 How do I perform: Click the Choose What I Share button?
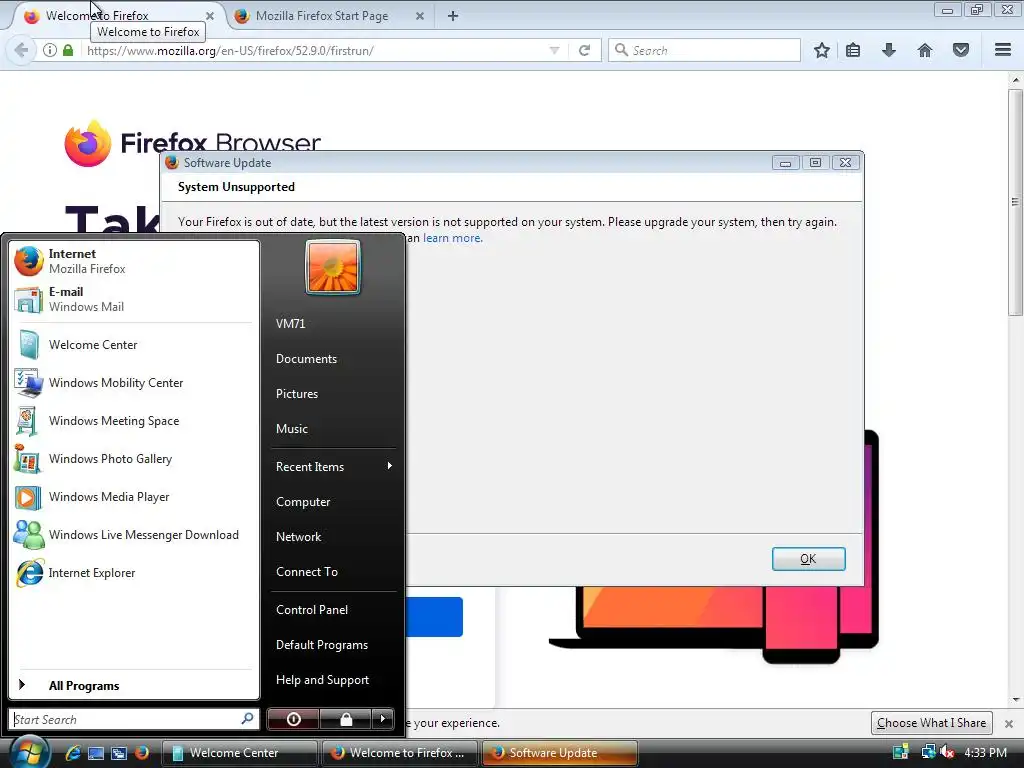point(931,723)
